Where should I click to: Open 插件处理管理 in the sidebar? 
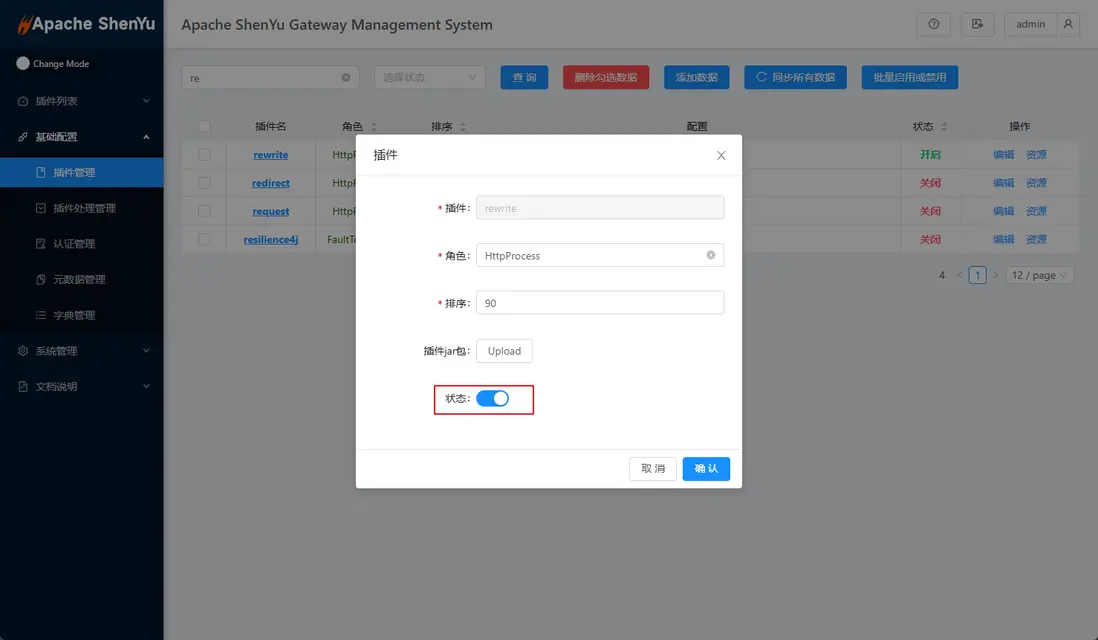click(82, 208)
